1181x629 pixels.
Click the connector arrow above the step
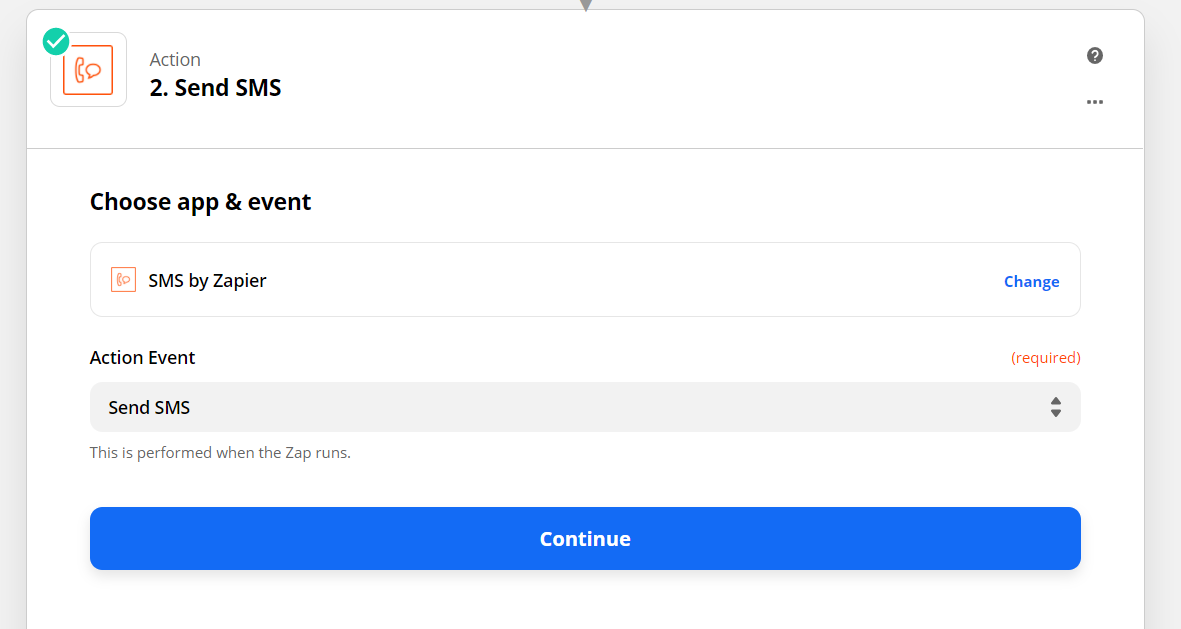click(585, 5)
